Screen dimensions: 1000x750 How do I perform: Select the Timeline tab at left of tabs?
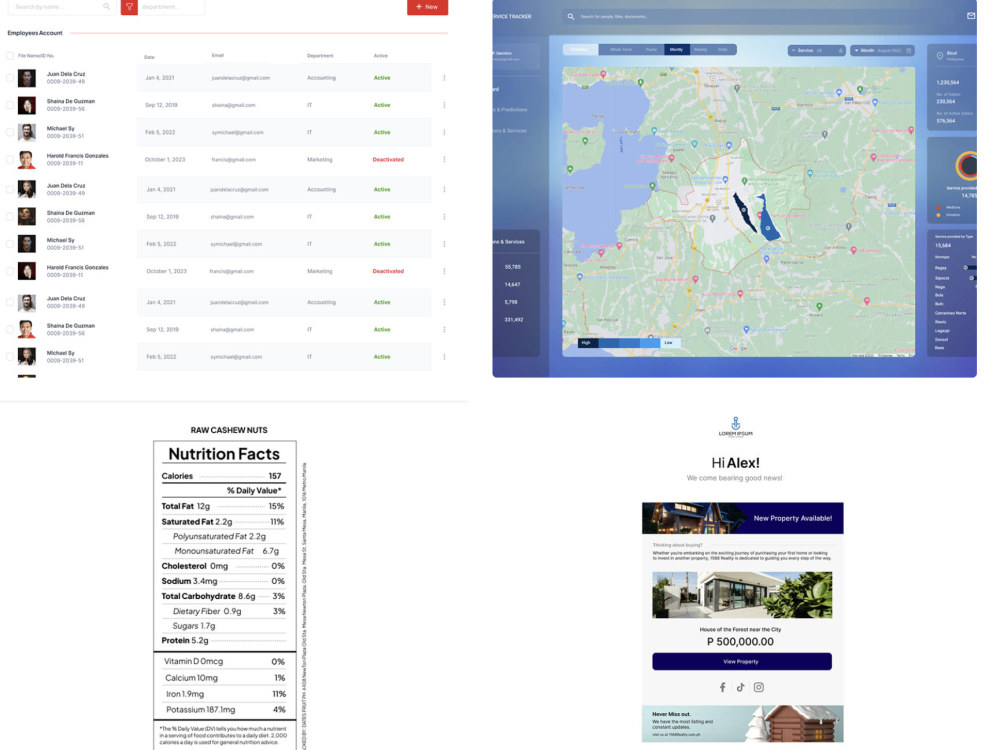[x=580, y=50]
